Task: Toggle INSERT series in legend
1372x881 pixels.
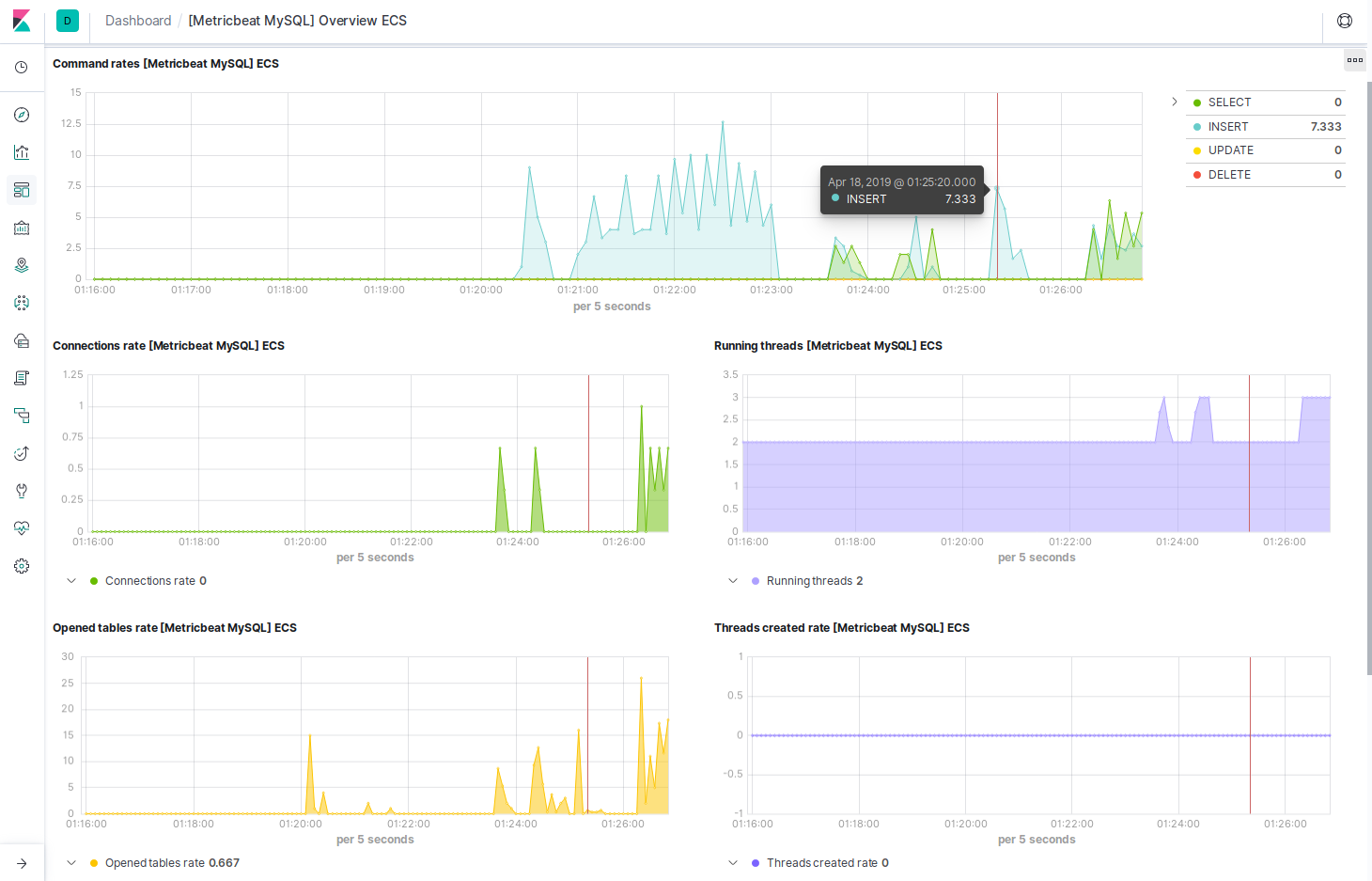Action: 1266,127
